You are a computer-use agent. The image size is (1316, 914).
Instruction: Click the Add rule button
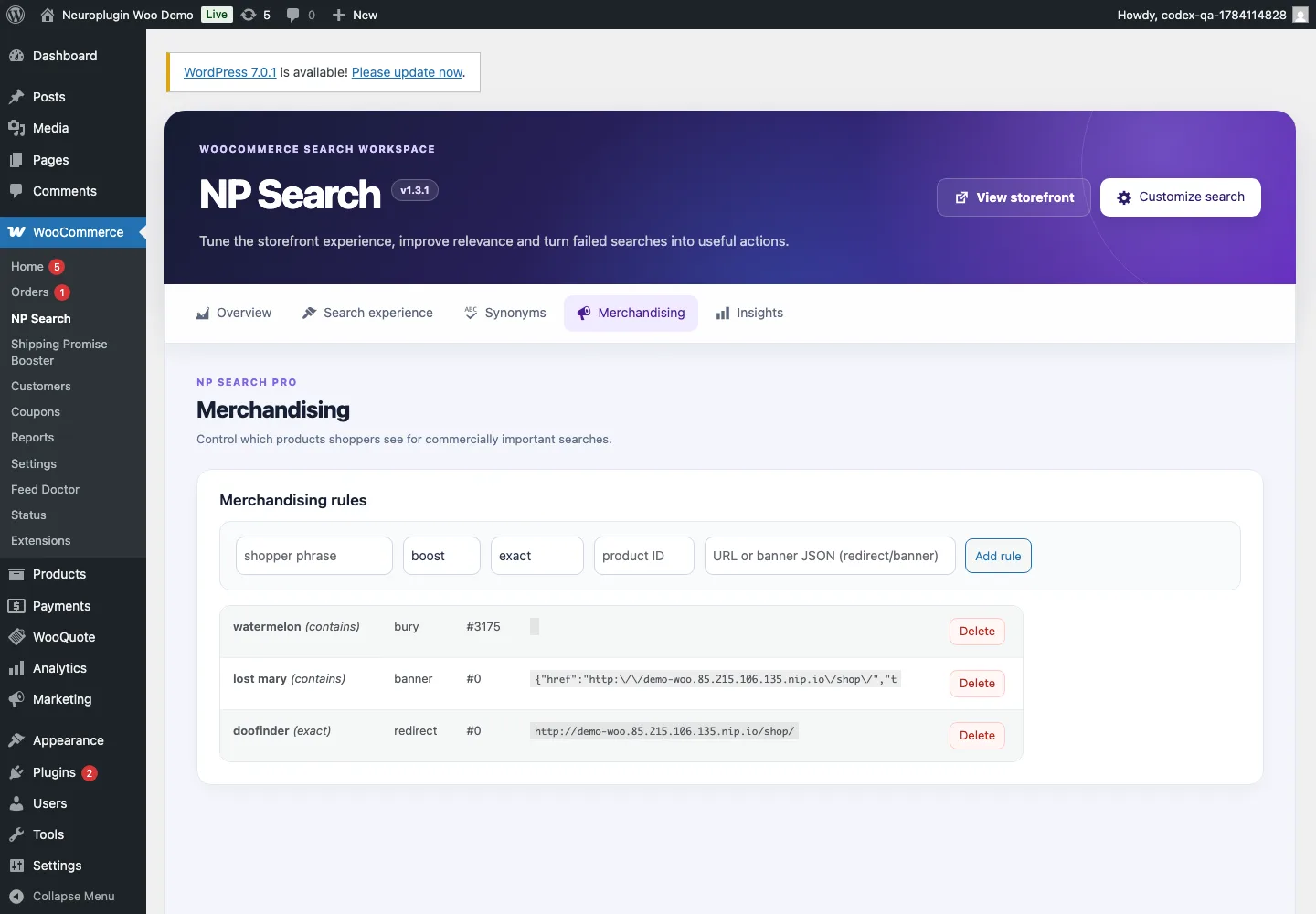point(998,556)
